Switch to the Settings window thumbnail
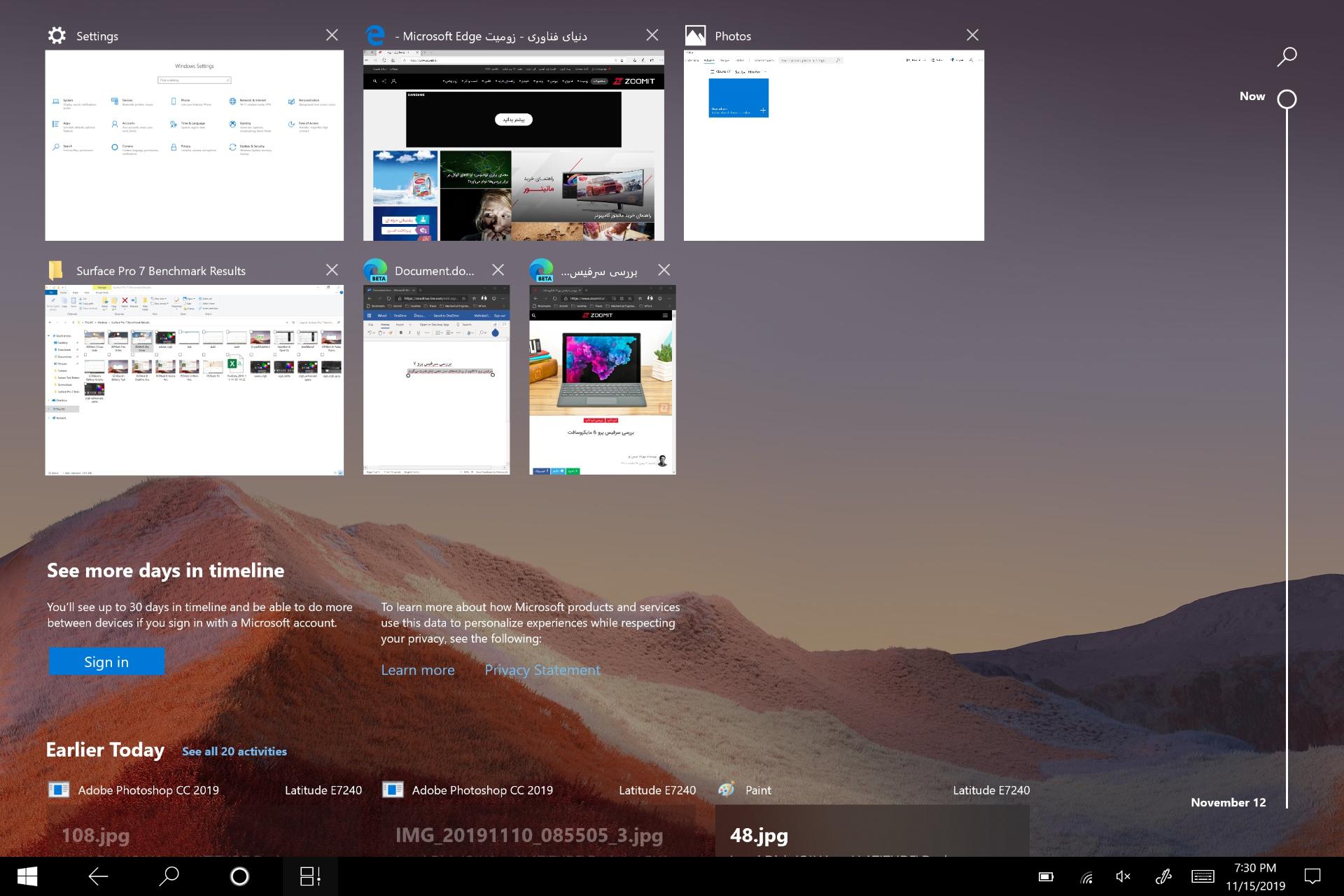 (195, 145)
